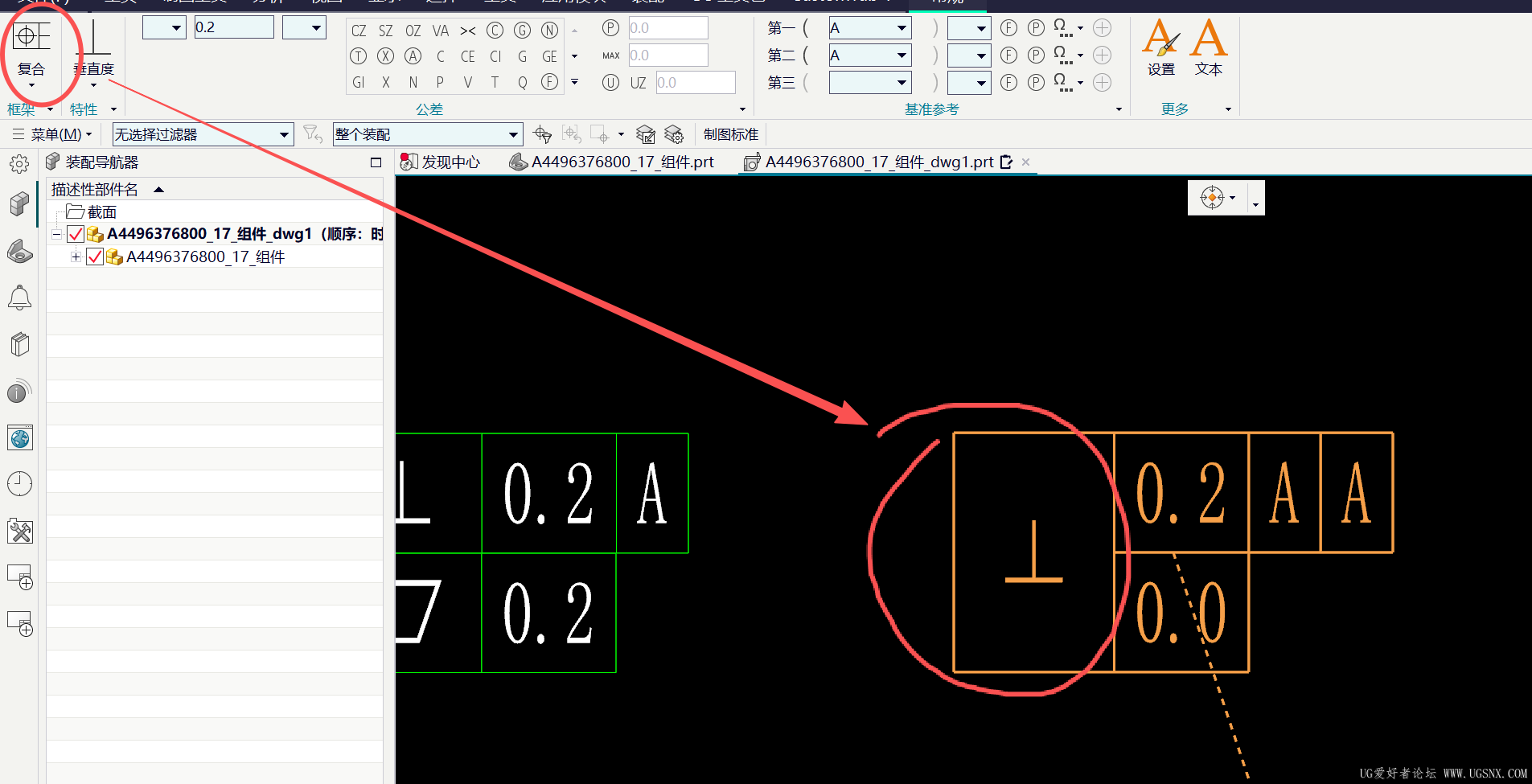
Task: Open the 文本 text tool
Action: point(1209,48)
